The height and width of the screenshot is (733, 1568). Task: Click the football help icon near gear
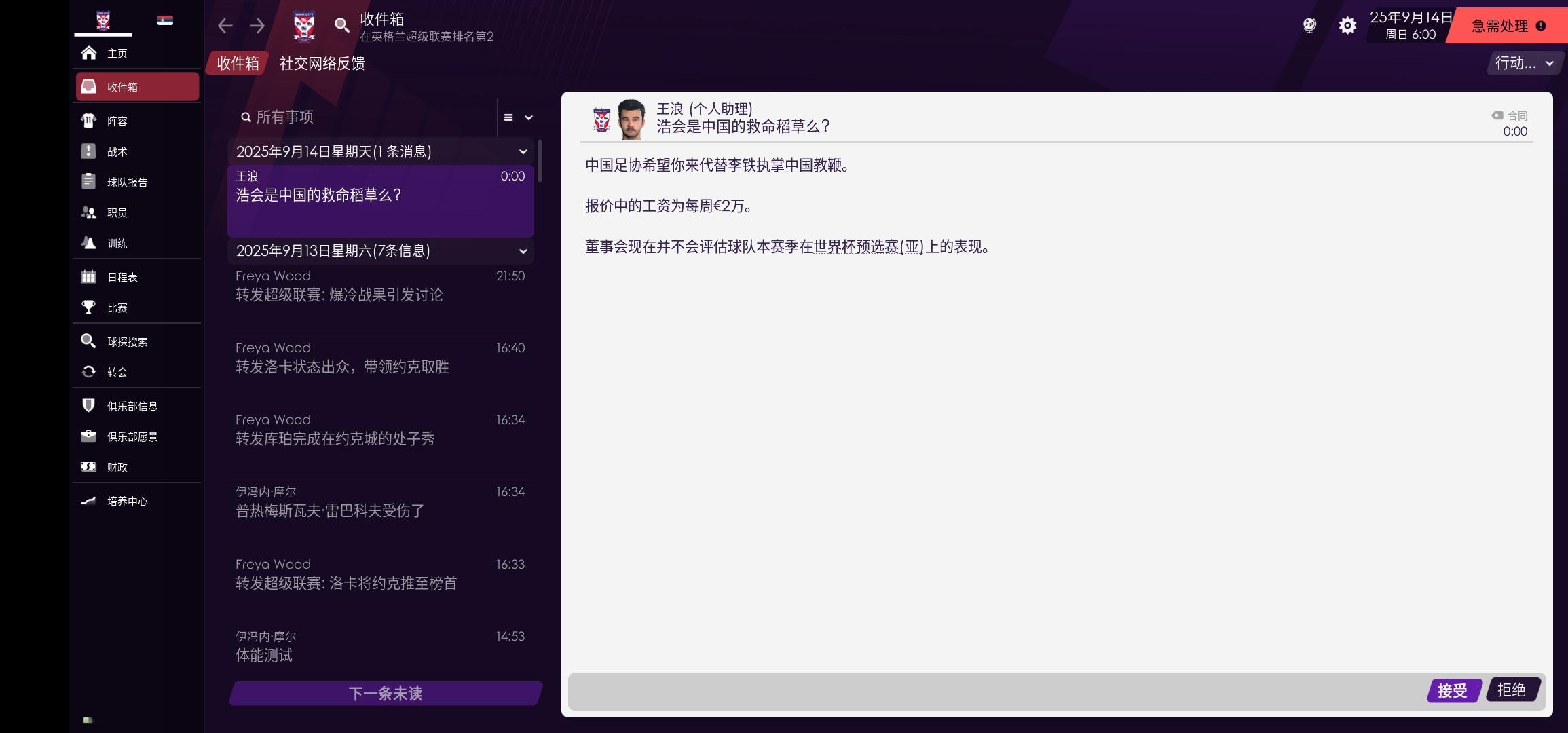1309,26
